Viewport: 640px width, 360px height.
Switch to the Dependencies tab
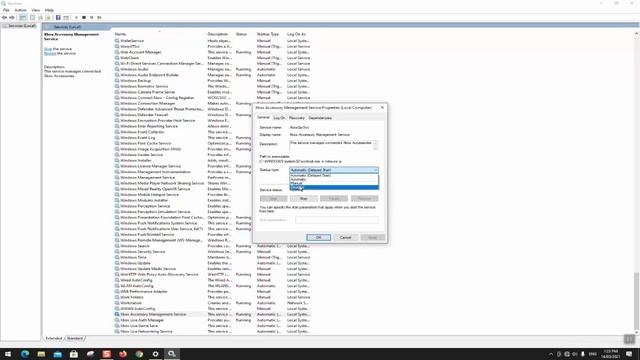pyautogui.click(x=320, y=118)
